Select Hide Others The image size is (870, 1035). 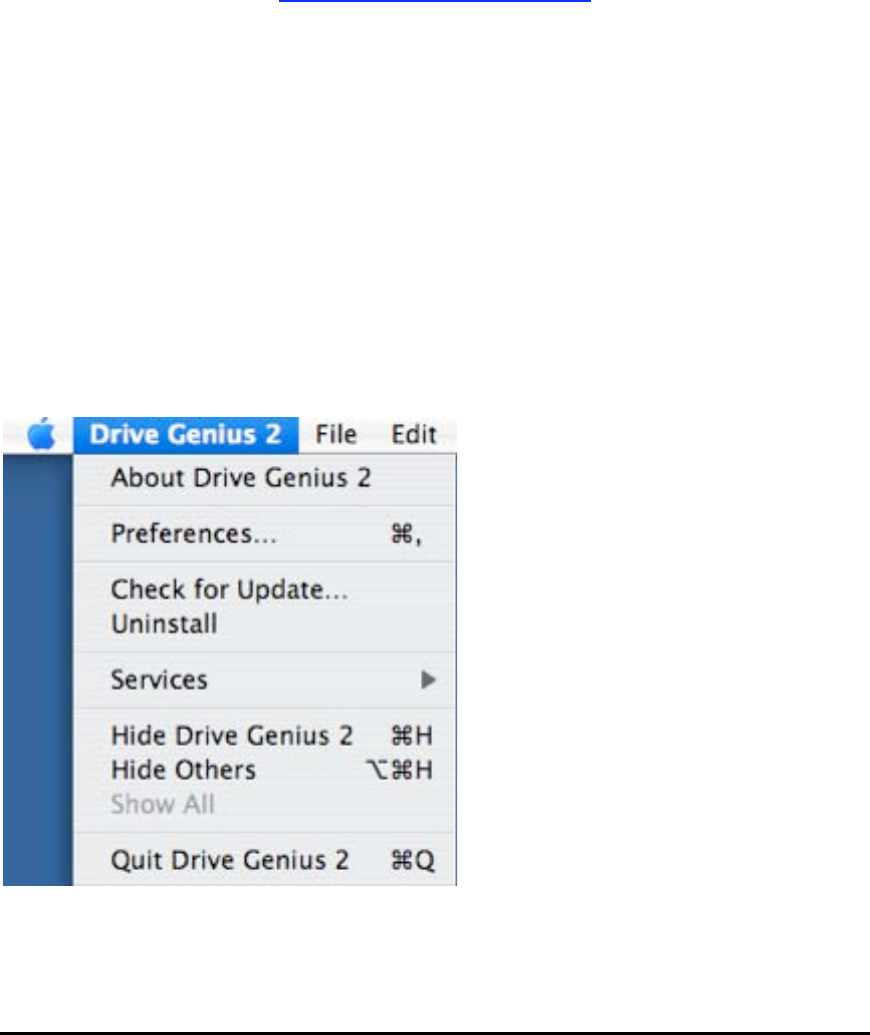click(x=183, y=770)
